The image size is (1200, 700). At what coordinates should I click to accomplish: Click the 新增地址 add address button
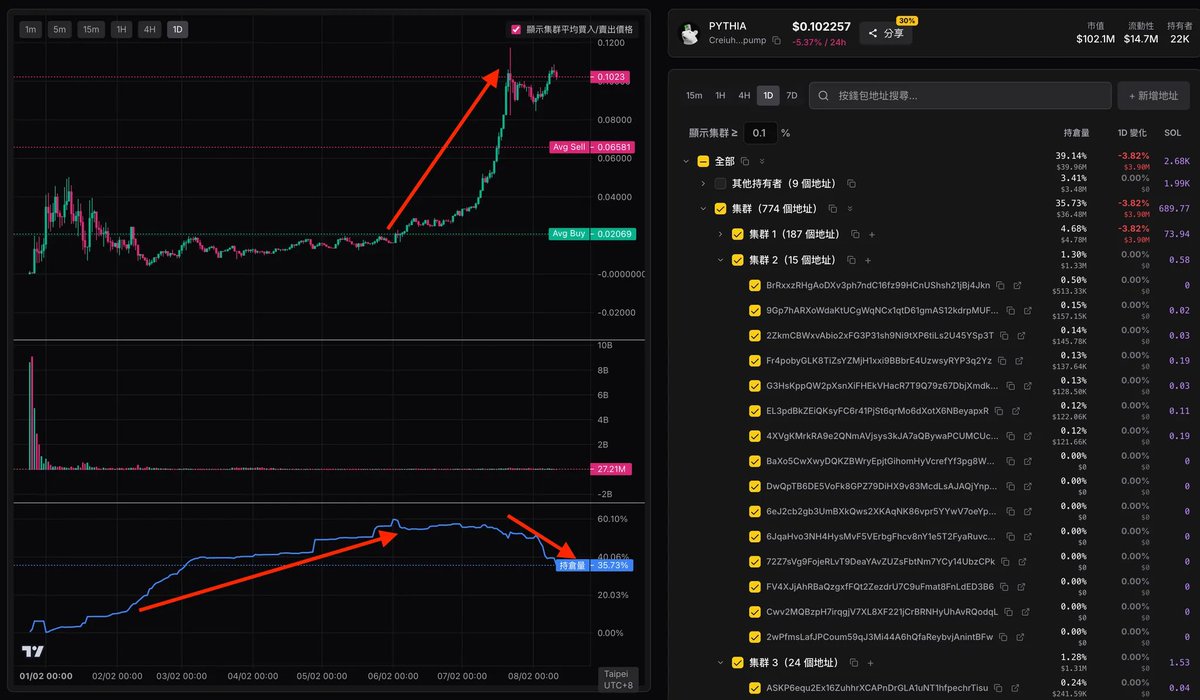(1153, 96)
